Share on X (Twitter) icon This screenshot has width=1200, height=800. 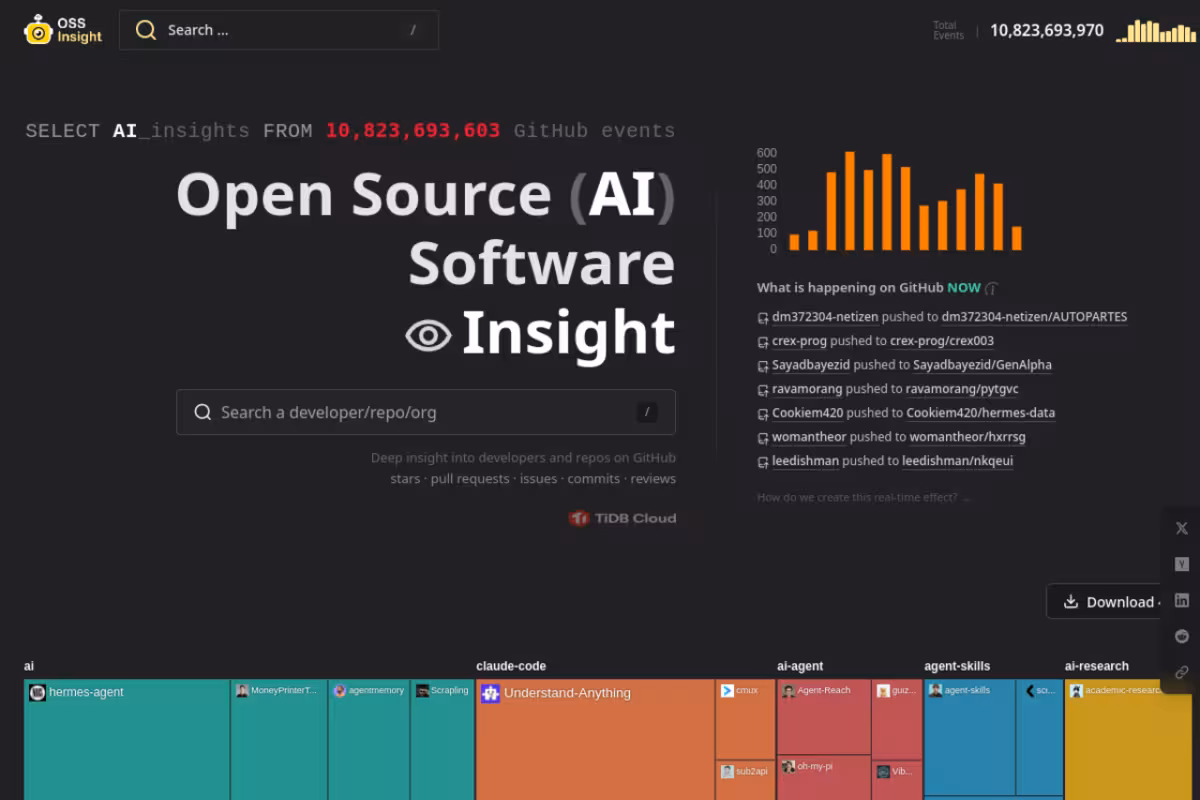(1181, 528)
